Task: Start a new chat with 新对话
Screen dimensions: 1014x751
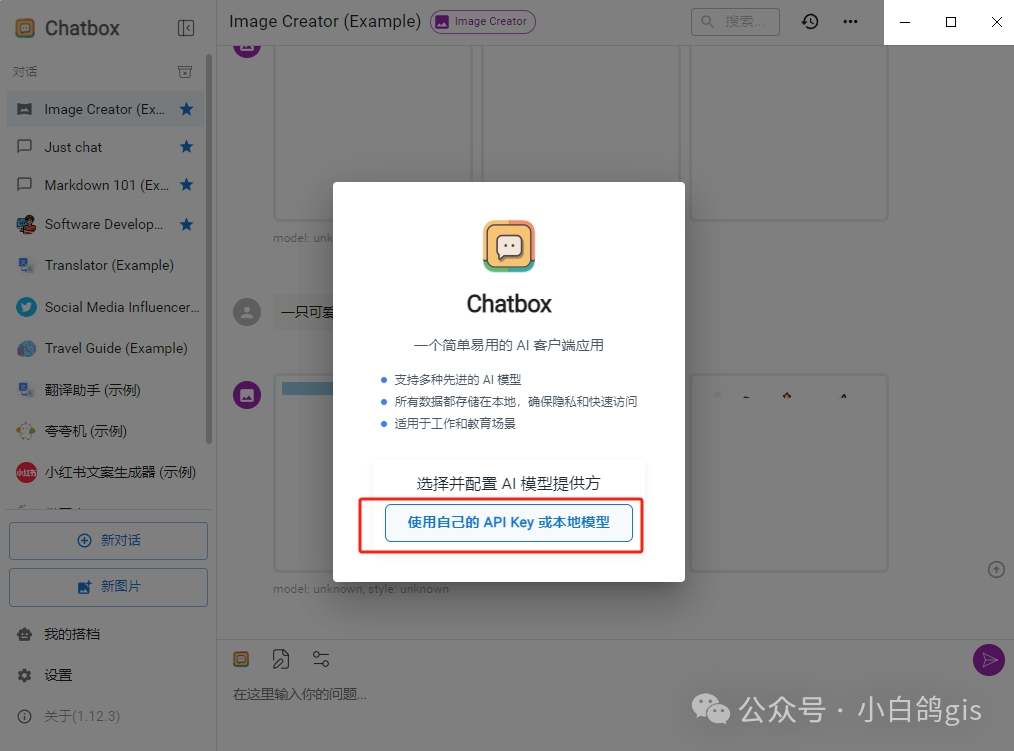Action: point(108,540)
